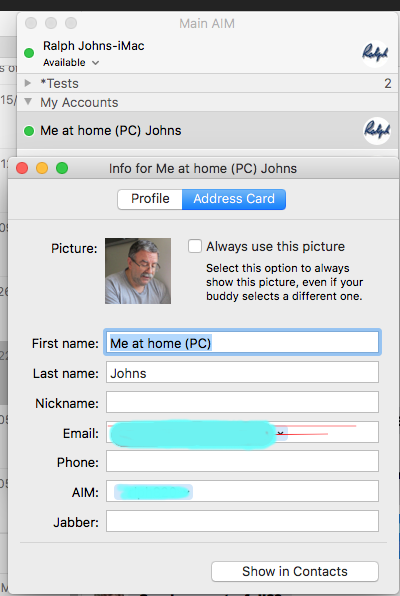Open the Available status dropdown
This screenshot has height=596, width=400.
71,62
